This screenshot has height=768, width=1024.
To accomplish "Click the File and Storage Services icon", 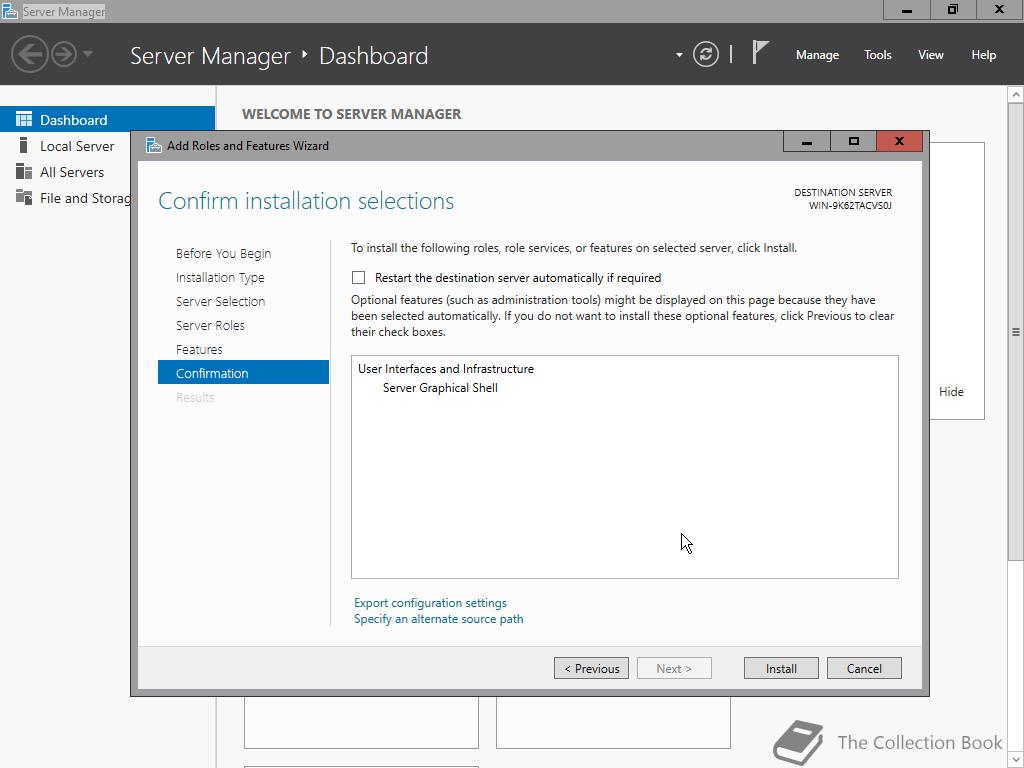I will tap(24, 197).
